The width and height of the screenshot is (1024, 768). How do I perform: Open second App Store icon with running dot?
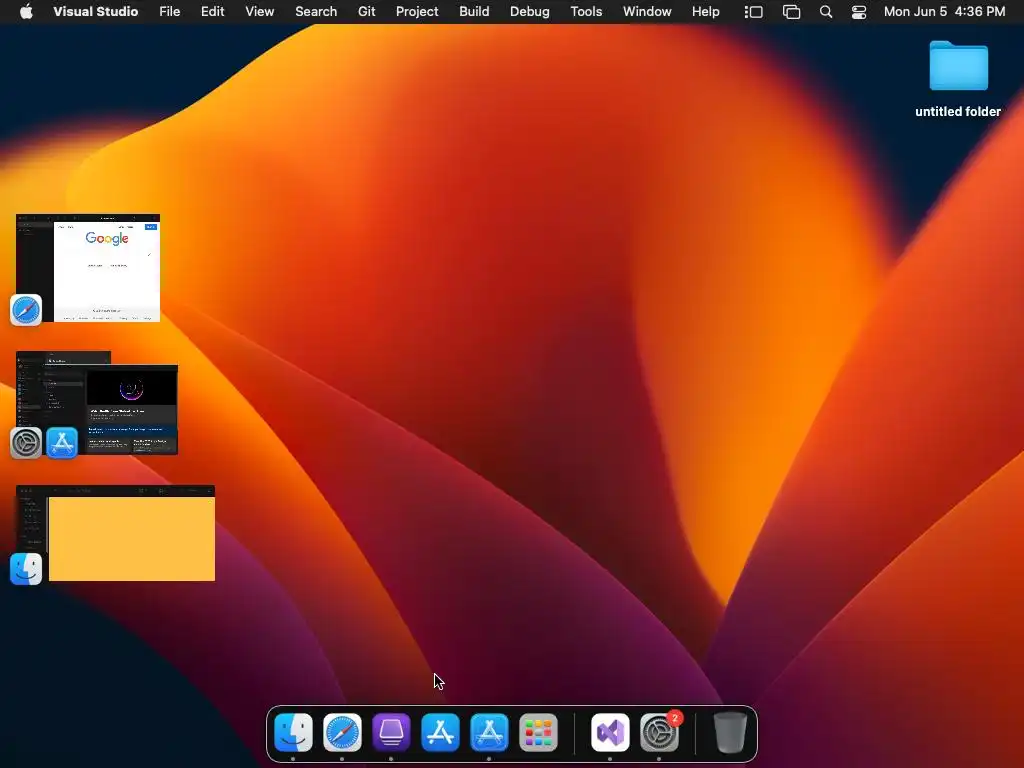[x=489, y=732]
